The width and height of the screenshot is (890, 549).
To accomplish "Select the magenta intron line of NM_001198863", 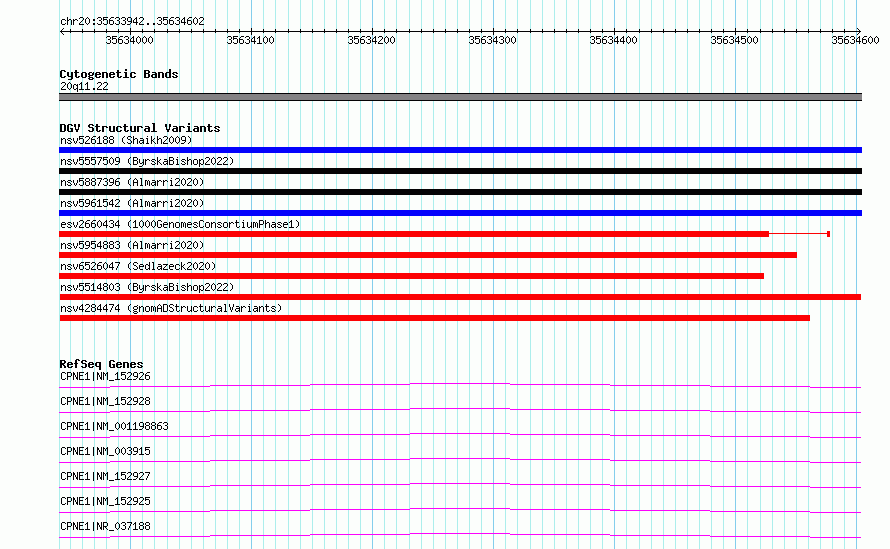I will coord(460,434).
